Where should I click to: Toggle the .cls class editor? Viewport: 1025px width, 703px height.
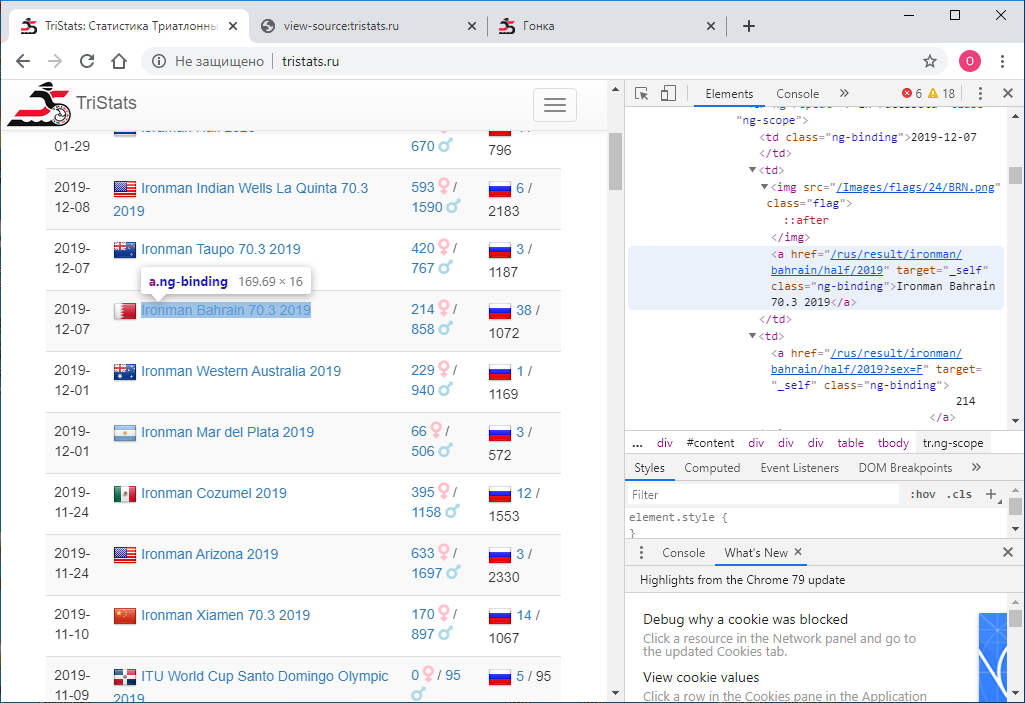click(x=959, y=493)
